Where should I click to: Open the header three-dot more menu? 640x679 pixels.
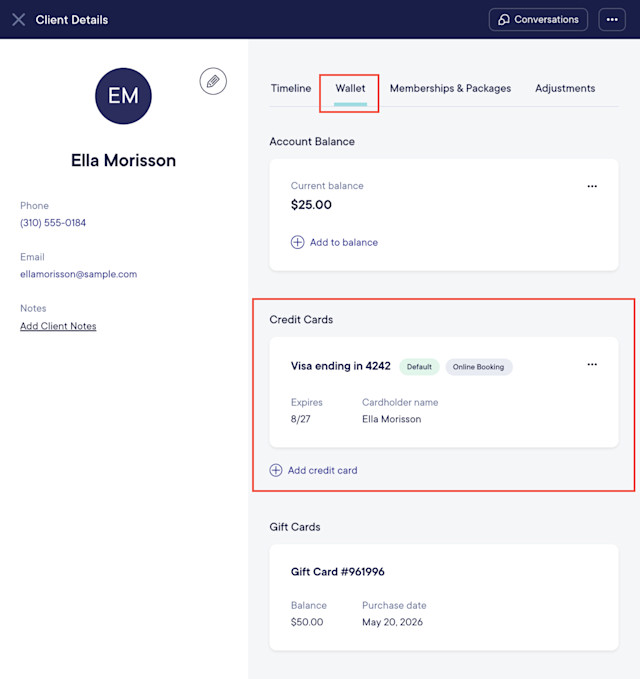(612, 19)
